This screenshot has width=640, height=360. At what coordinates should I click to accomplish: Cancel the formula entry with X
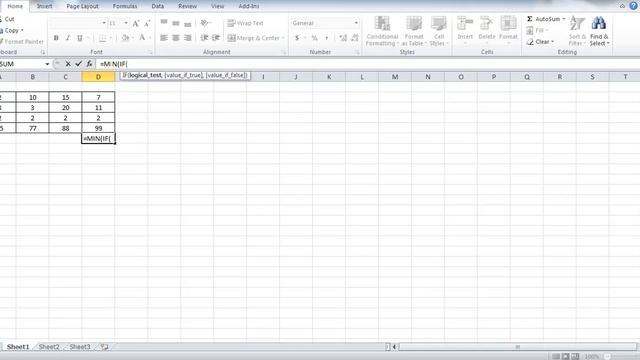pyautogui.click(x=68, y=64)
